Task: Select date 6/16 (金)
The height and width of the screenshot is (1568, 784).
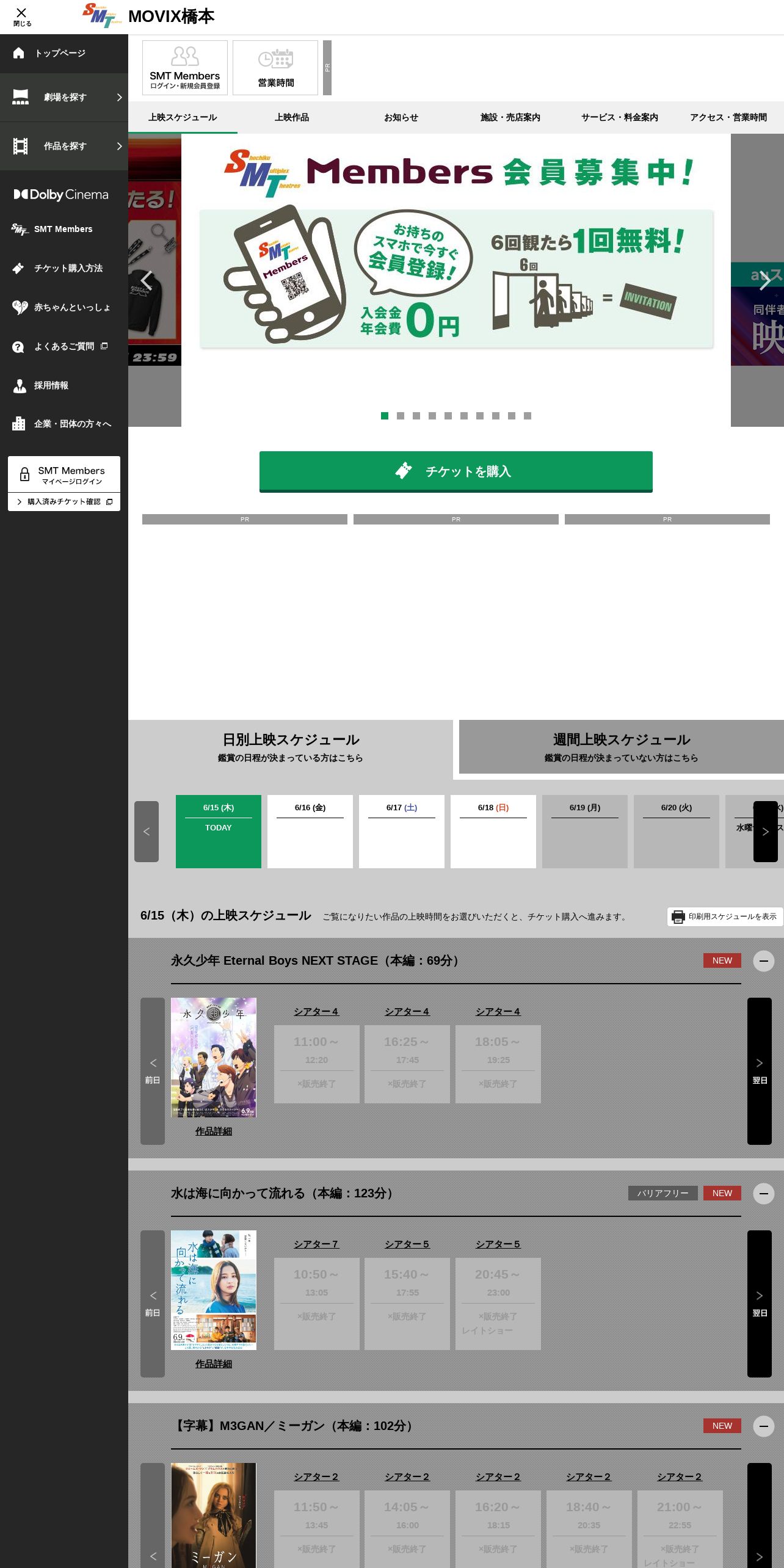Action: click(x=310, y=832)
